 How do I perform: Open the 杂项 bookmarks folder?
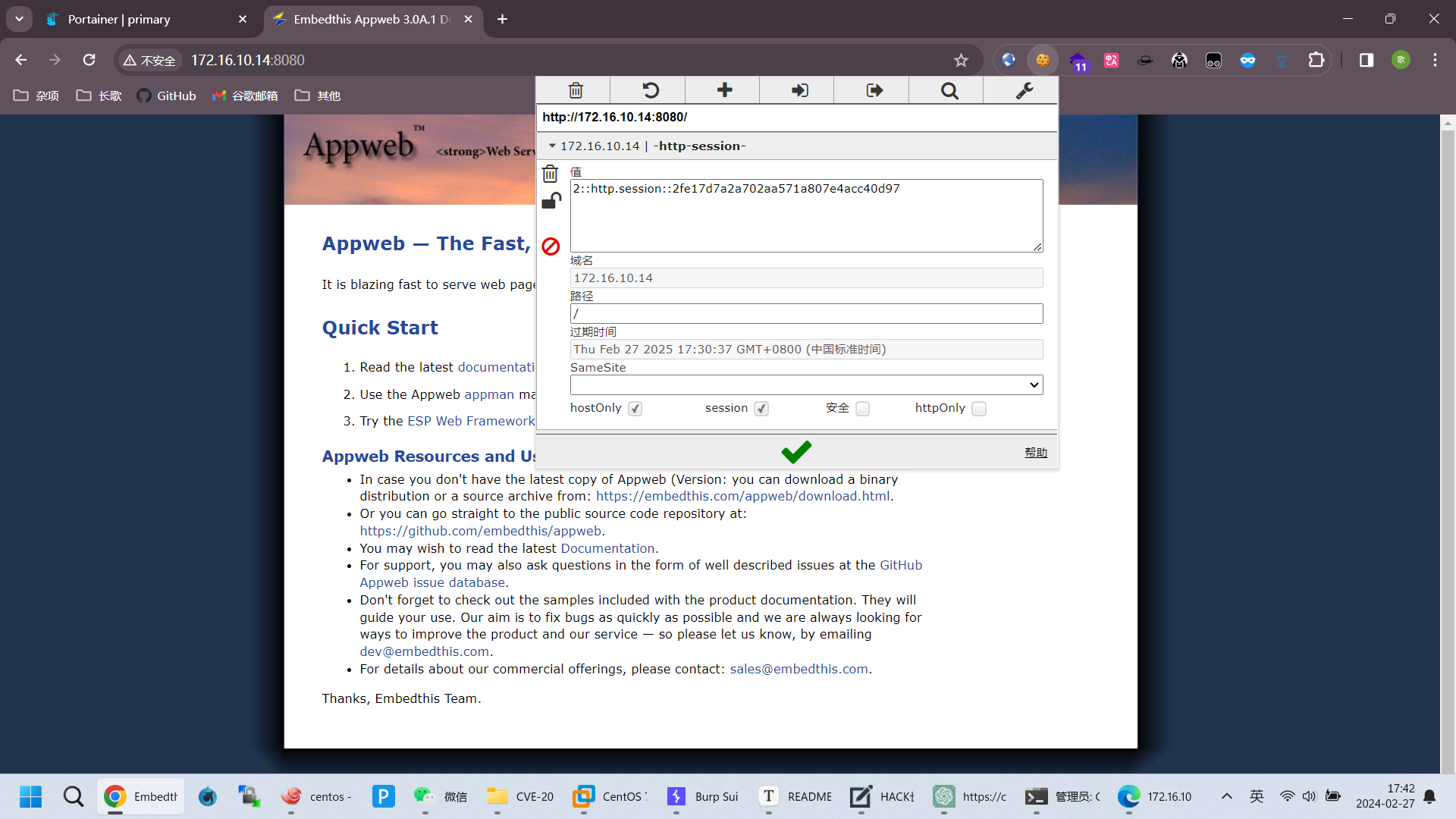tap(36, 96)
